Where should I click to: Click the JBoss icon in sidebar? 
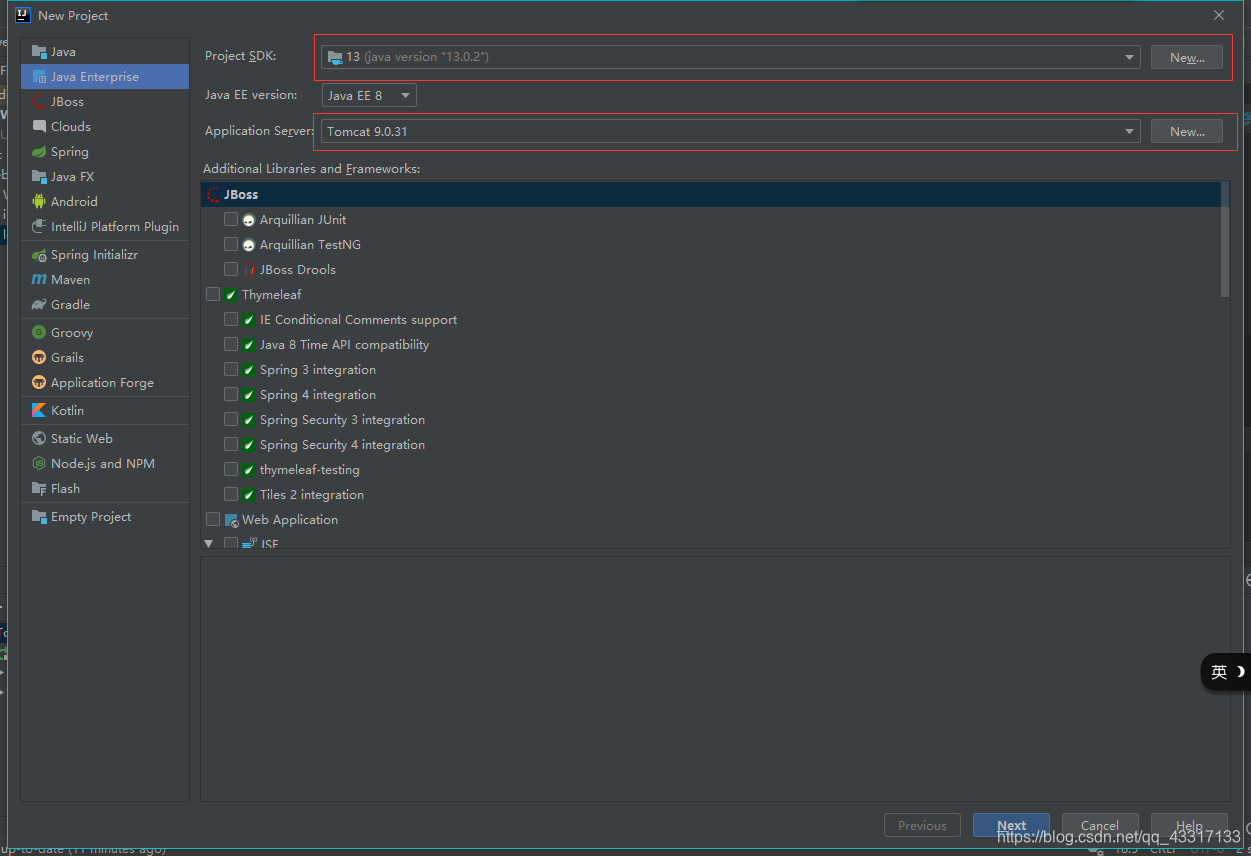tap(39, 102)
